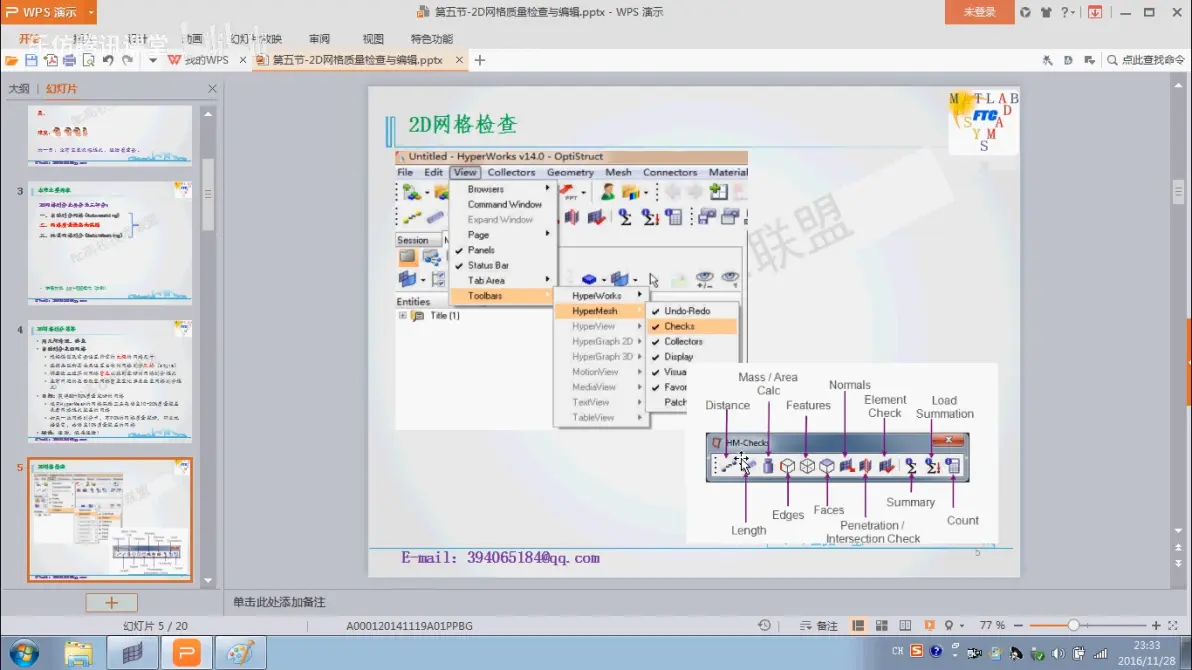Screen dimensions: 1192x670
Task: Redo the last action
Action: 128,60
